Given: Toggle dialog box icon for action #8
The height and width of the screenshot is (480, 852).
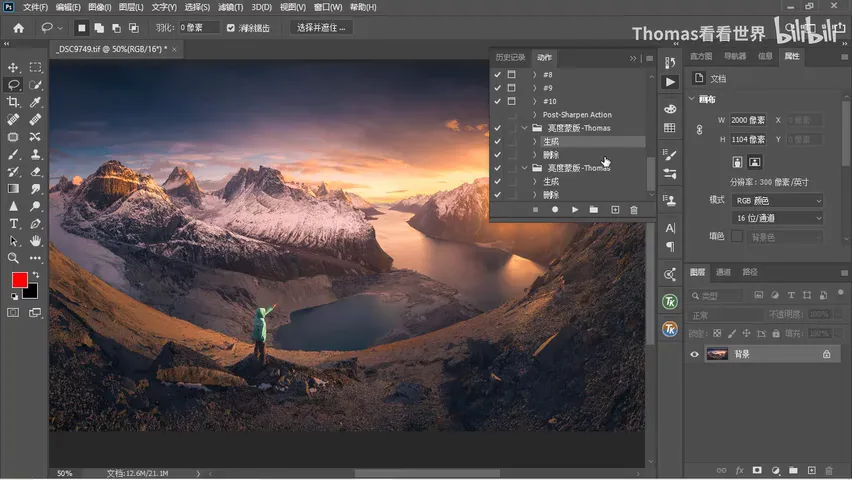Looking at the screenshot, I should (511, 74).
